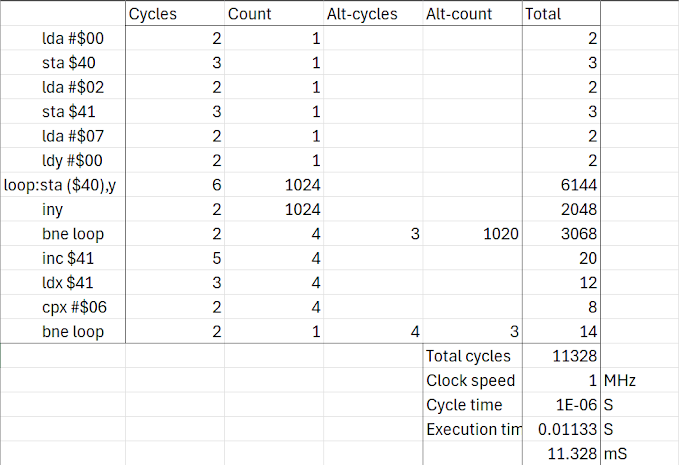The width and height of the screenshot is (679, 465).
Task: Select the 'Total' header cell
Action: tap(561, 14)
